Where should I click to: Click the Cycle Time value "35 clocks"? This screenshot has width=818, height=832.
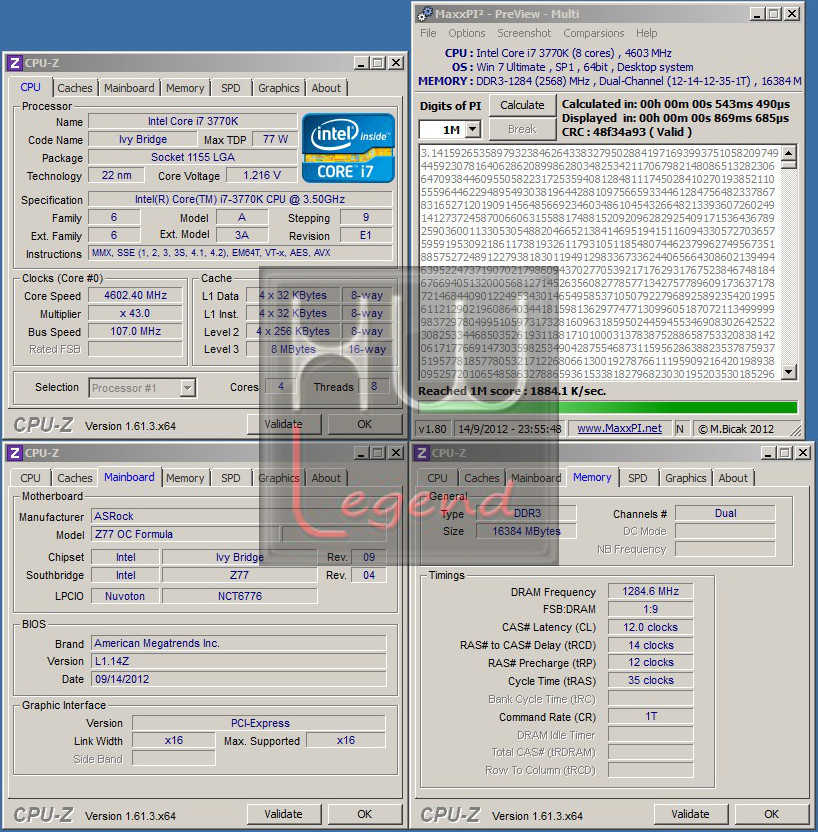coord(650,681)
